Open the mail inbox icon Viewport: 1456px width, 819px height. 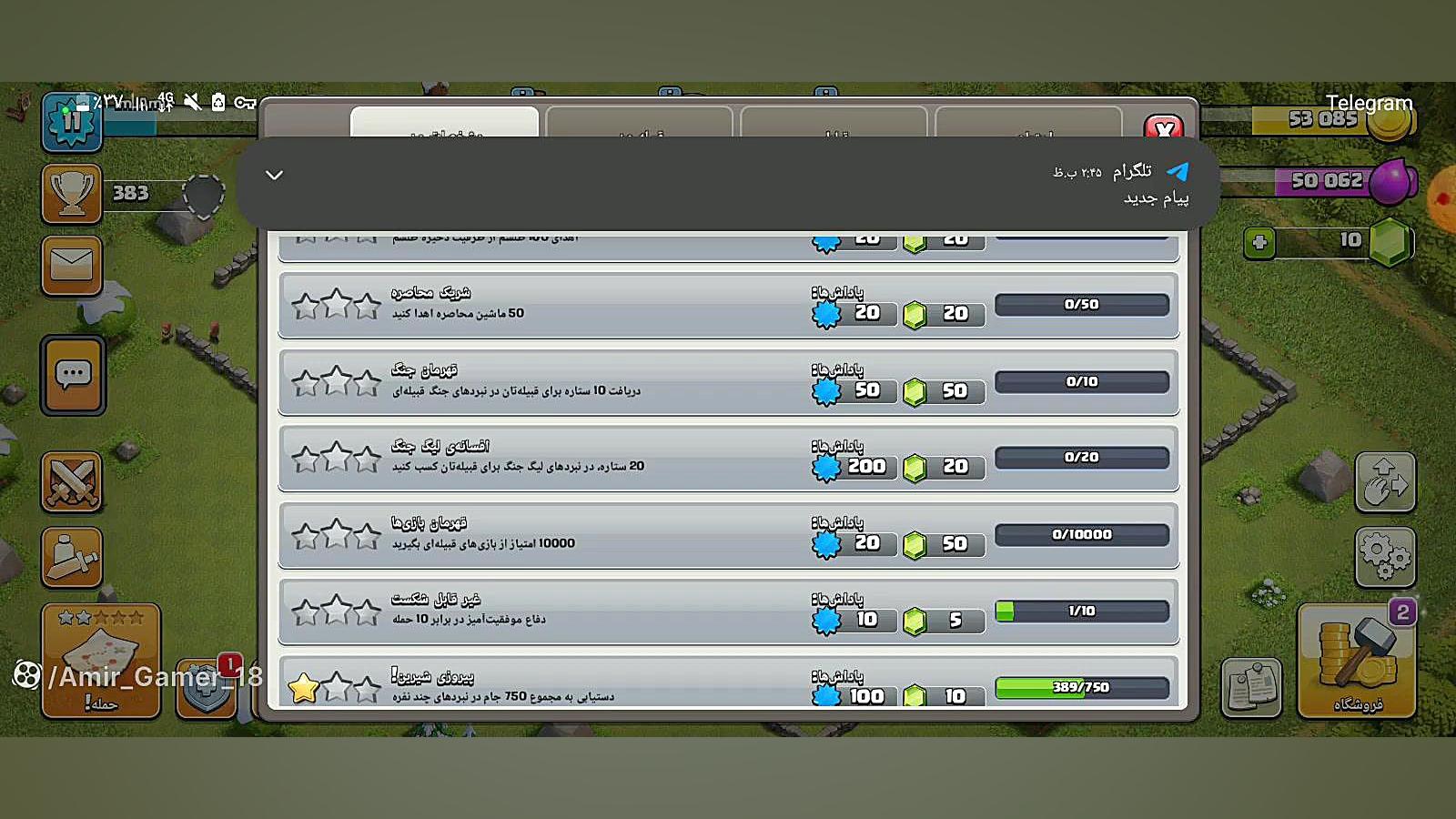coord(72,266)
